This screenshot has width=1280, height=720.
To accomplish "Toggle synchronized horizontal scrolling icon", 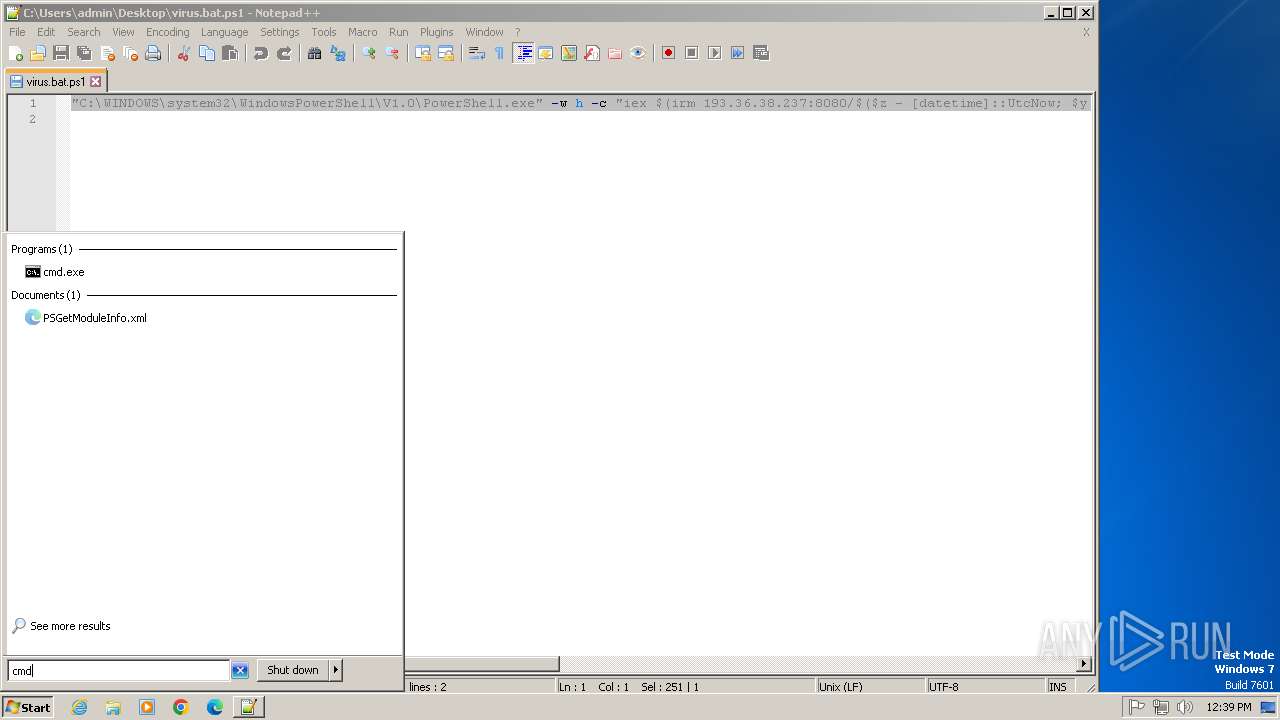I will pyautogui.click(x=446, y=53).
